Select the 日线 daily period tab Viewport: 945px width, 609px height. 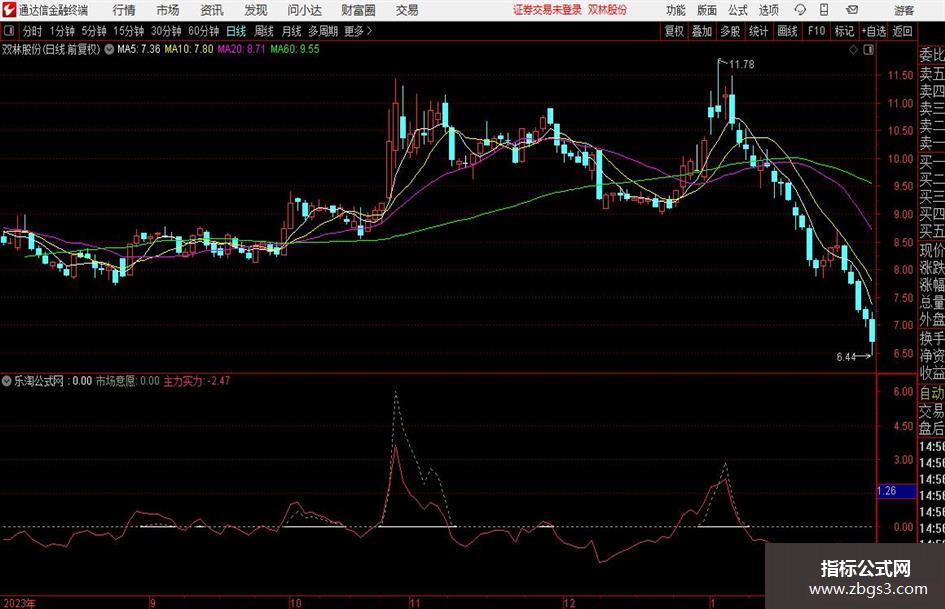pyautogui.click(x=236, y=31)
